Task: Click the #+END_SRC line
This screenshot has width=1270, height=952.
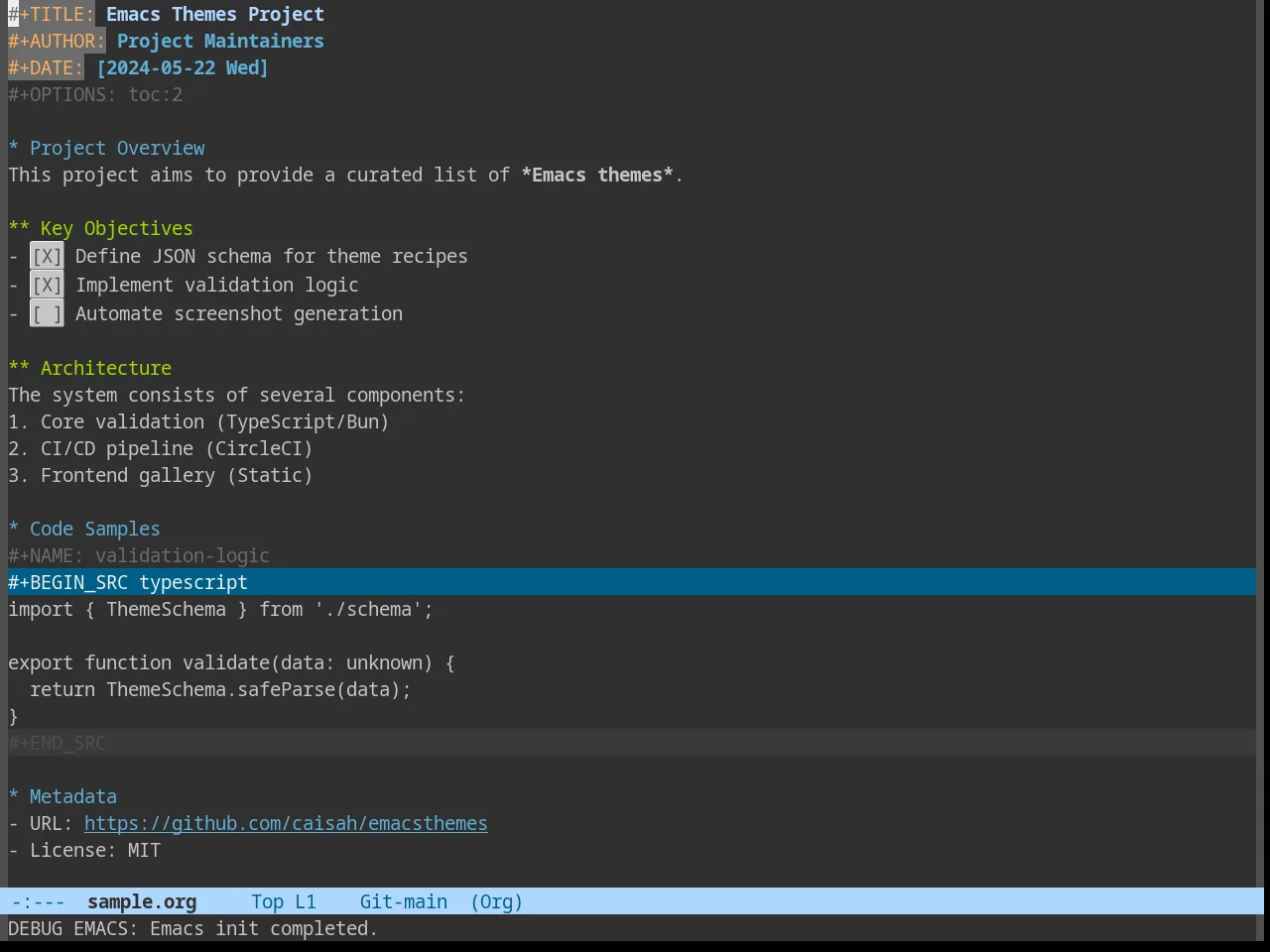Action: [632, 743]
